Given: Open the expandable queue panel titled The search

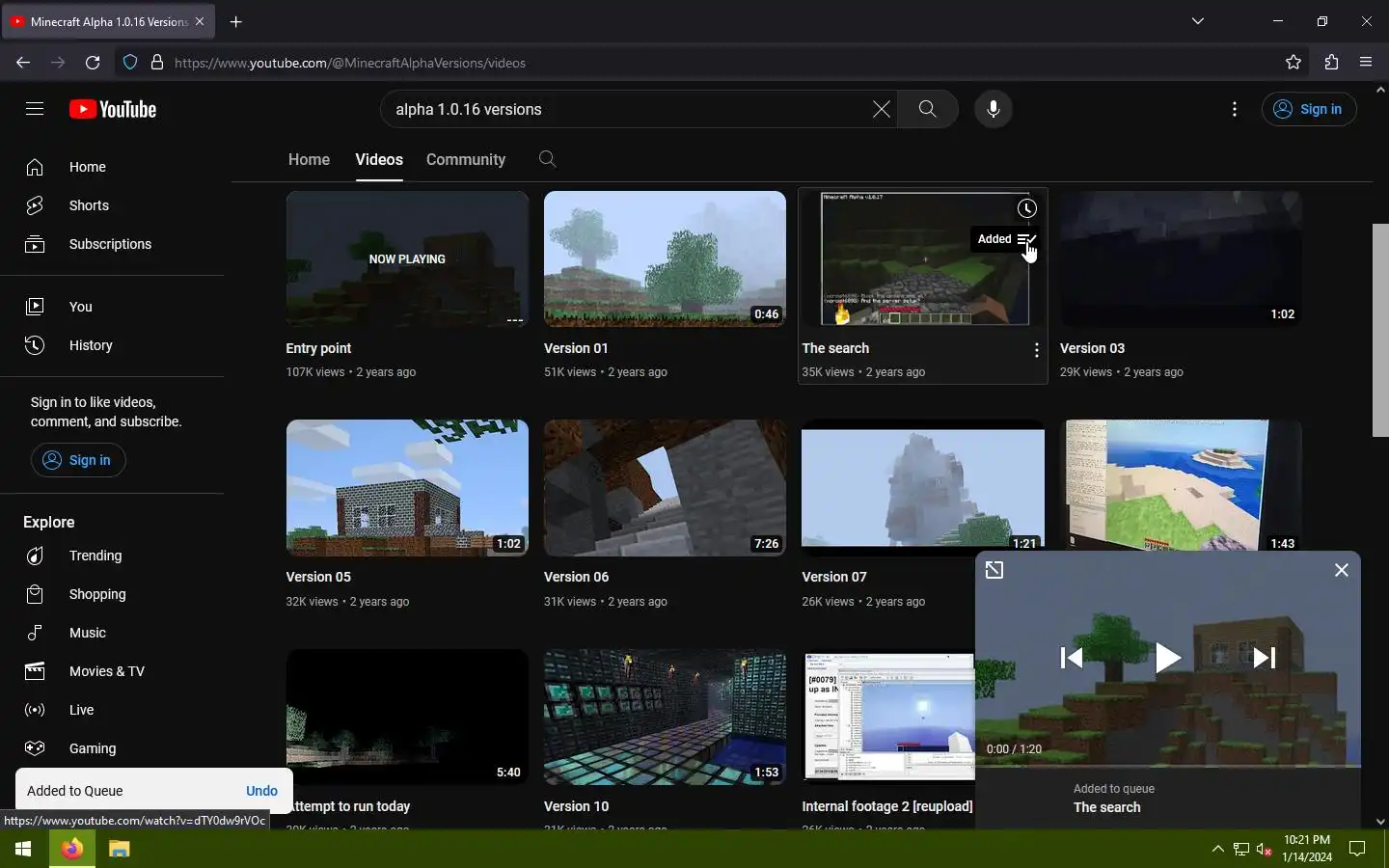Looking at the screenshot, I should click(x=1167, y=799).
